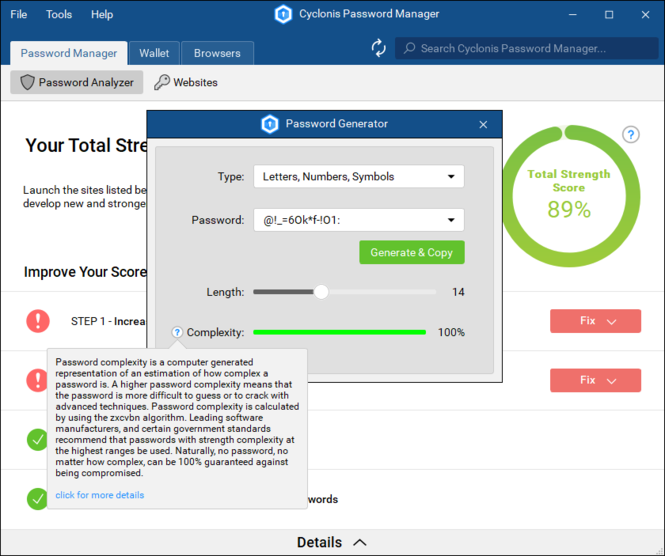Click the search magnifier icon
This screenshot has width=665, height=556.
tap(409, 48)
